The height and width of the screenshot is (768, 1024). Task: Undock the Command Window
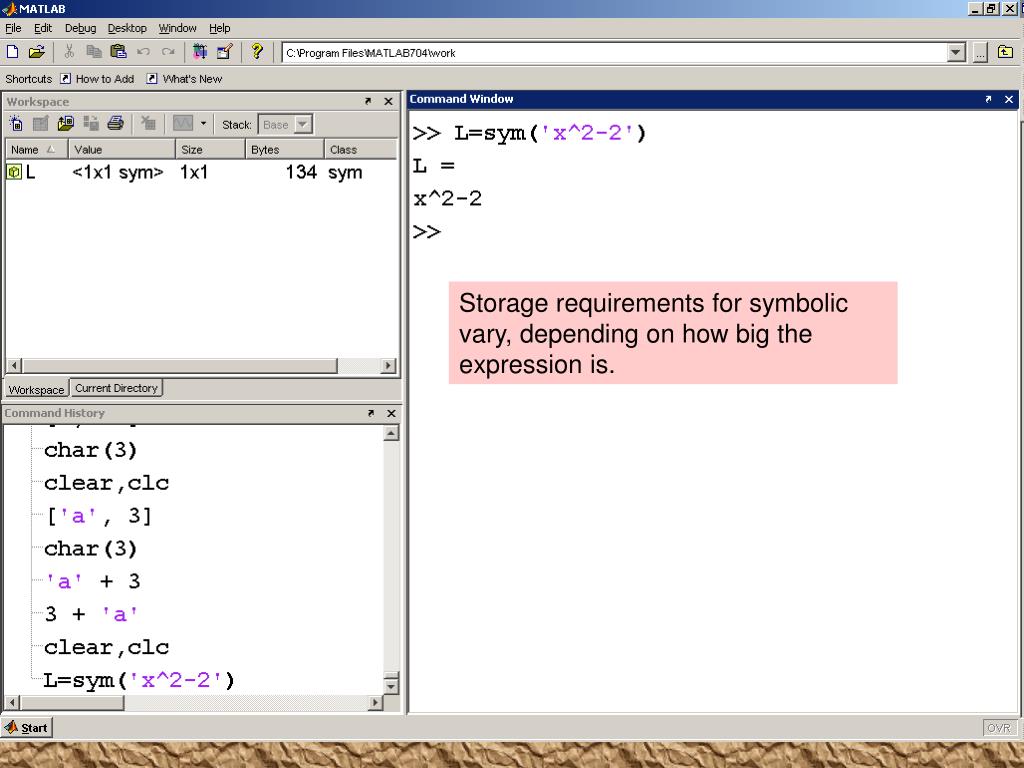[988, 99]
